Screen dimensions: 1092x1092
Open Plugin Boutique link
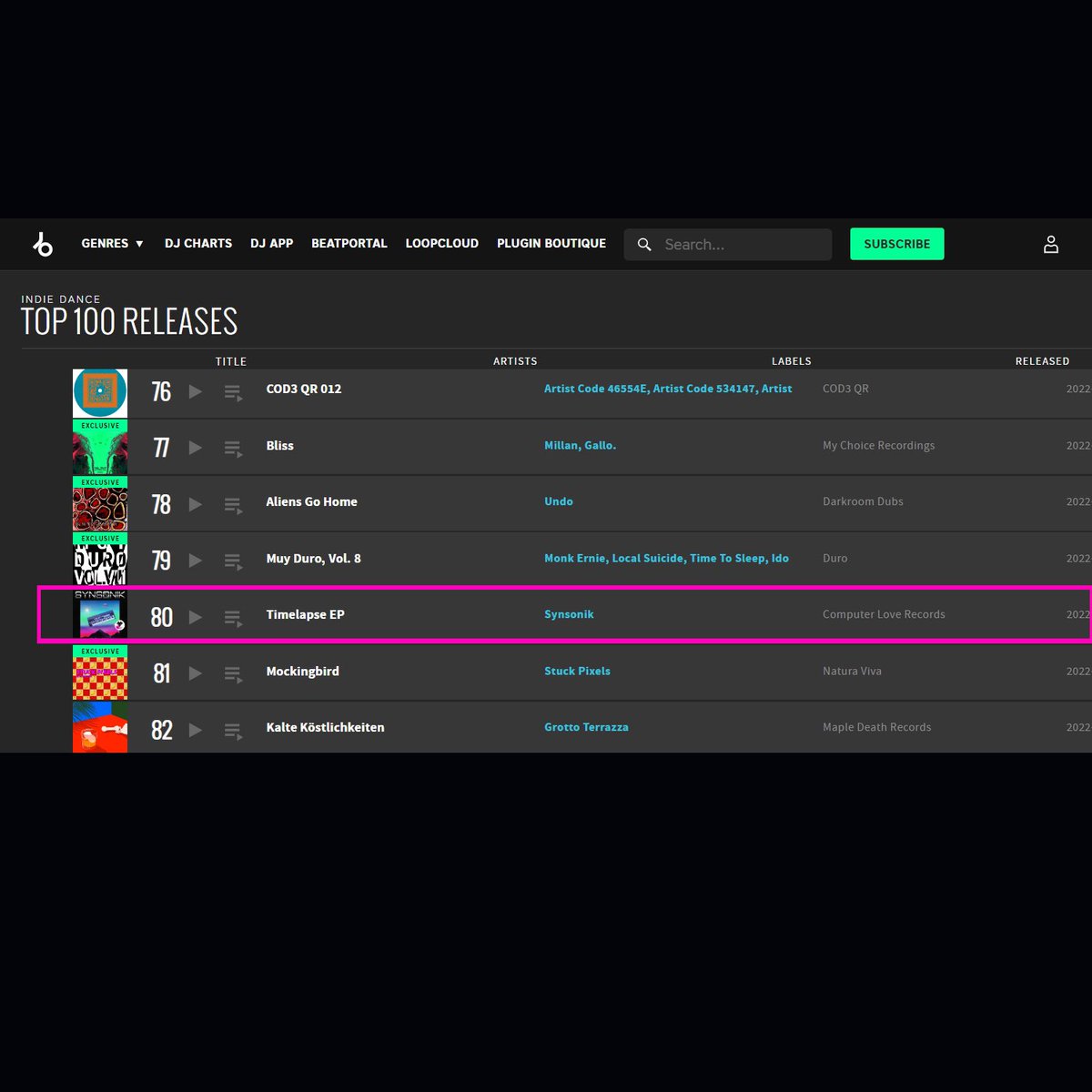551,244
